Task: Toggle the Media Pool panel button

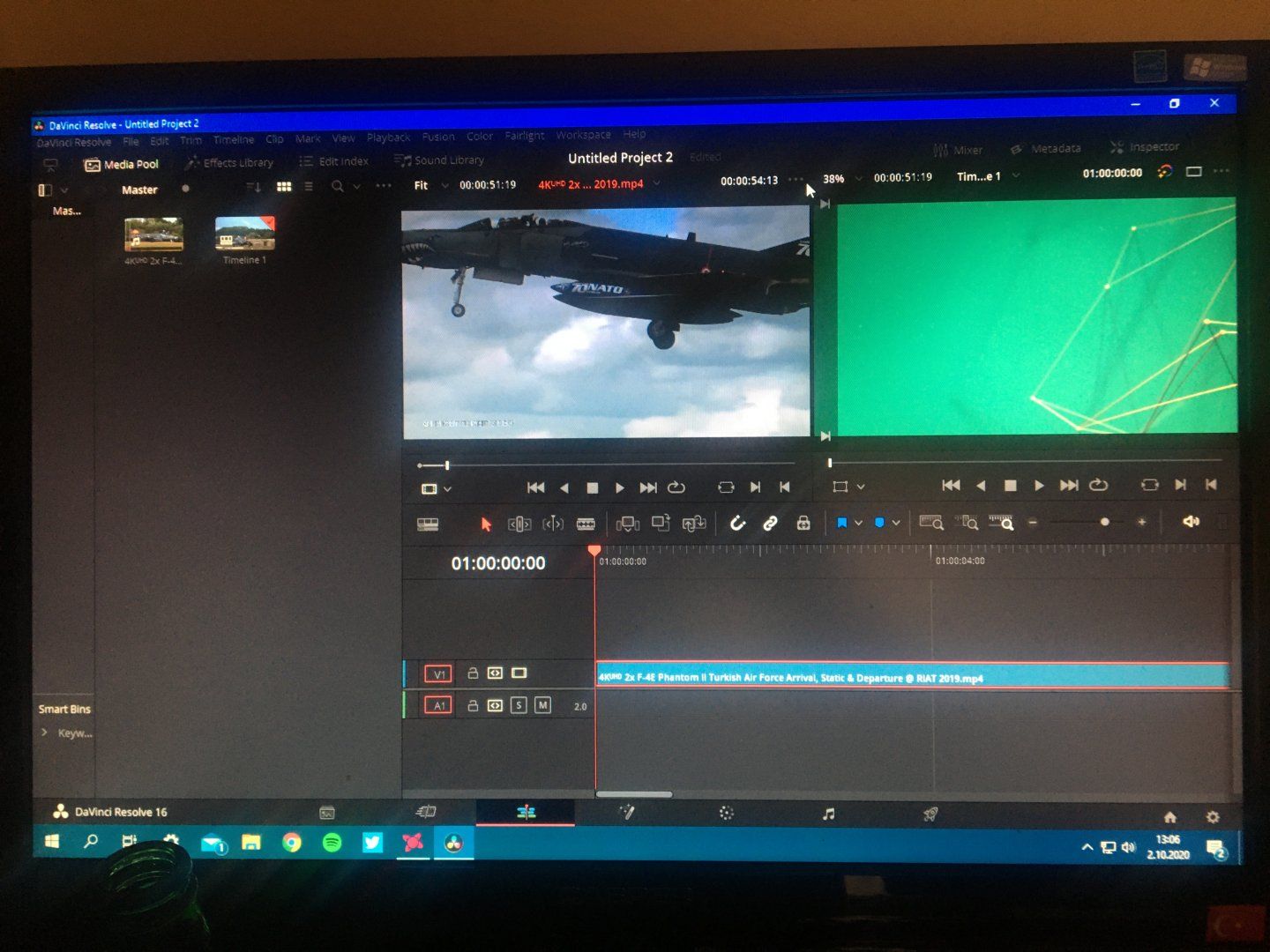Action: pyautogui.click(x=122, y=165)
